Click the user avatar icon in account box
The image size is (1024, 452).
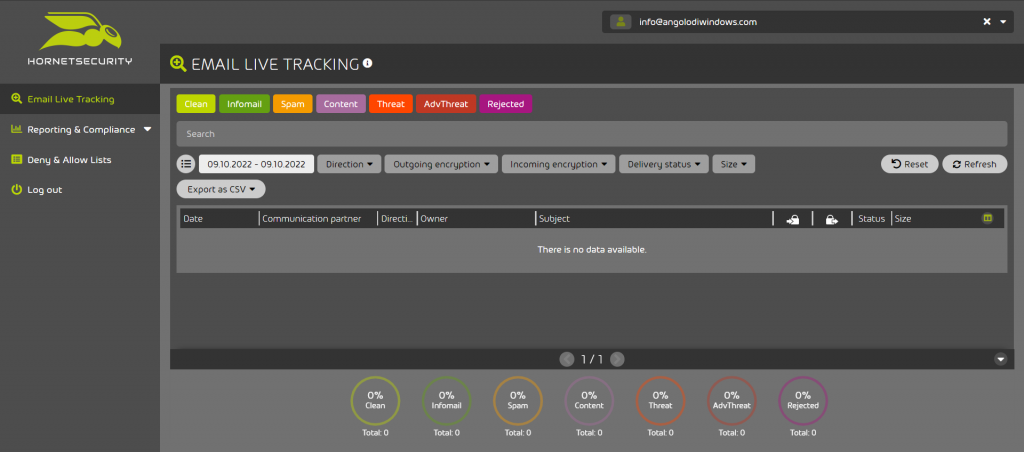pyautogui.click(x=620, y=22)
